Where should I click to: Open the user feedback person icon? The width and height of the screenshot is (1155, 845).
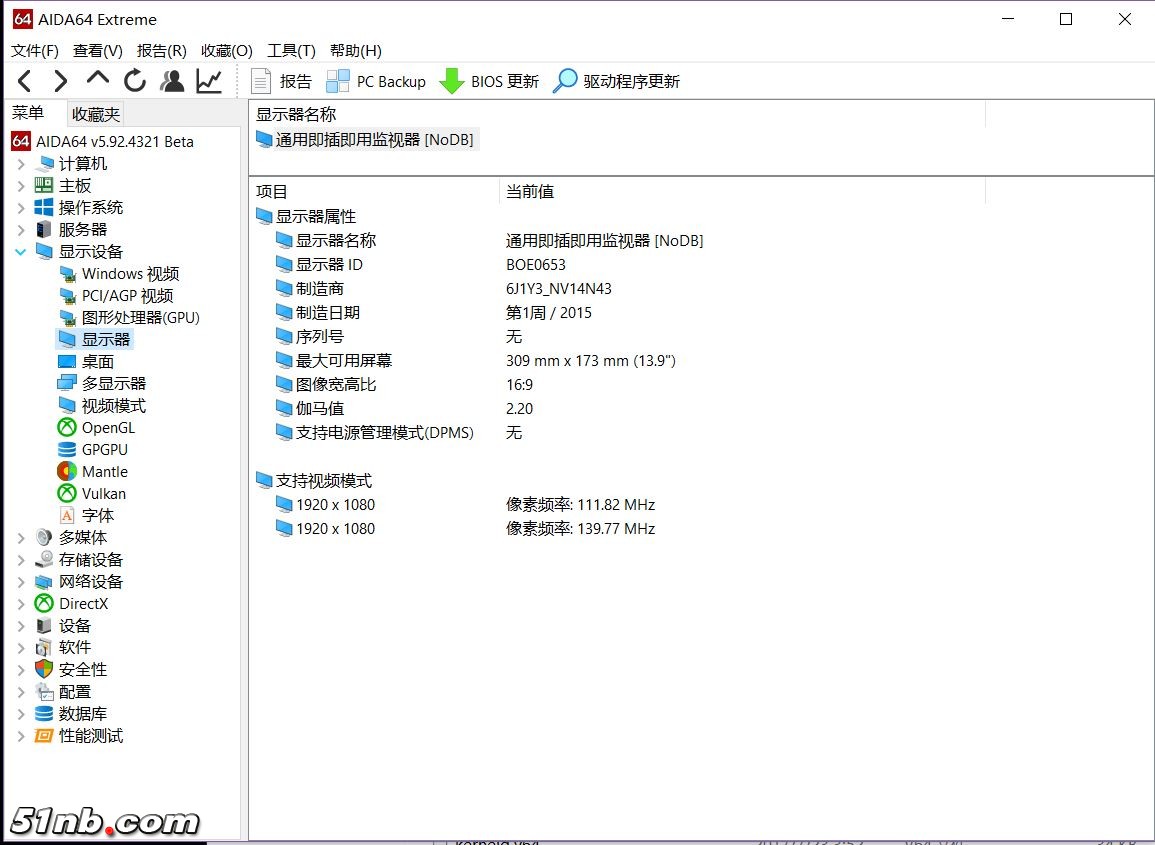[x=172, y=81]
